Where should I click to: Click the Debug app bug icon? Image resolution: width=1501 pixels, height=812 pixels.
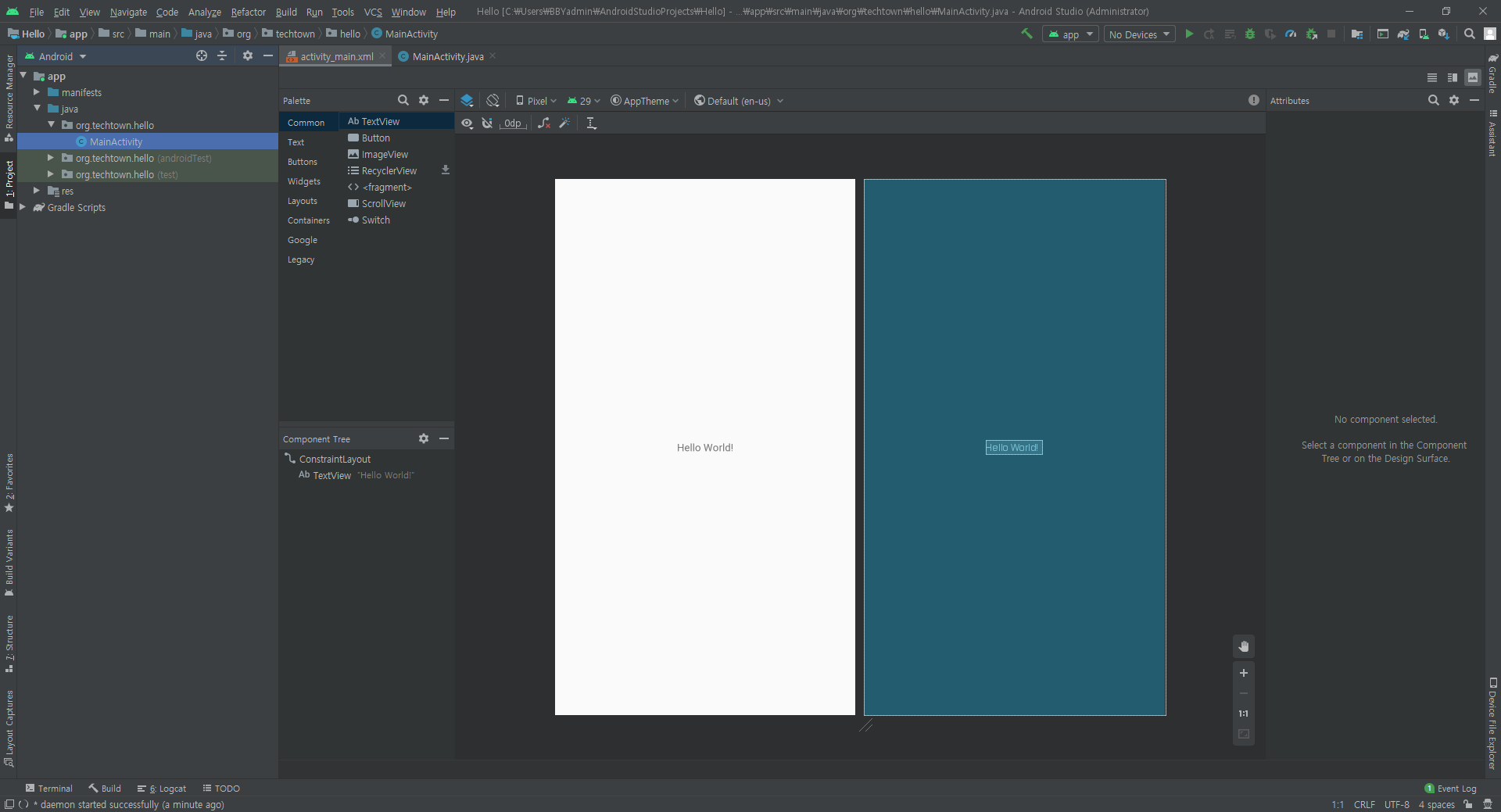pos(1250,34)
